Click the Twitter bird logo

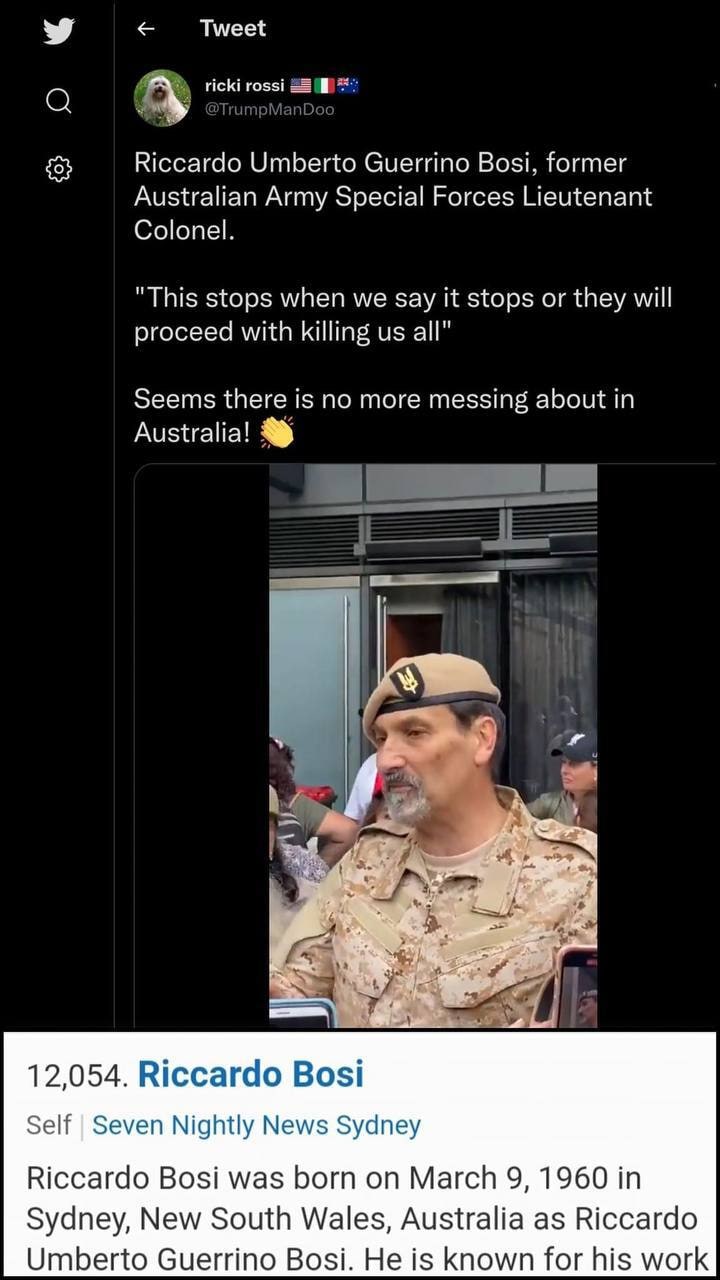58,31
